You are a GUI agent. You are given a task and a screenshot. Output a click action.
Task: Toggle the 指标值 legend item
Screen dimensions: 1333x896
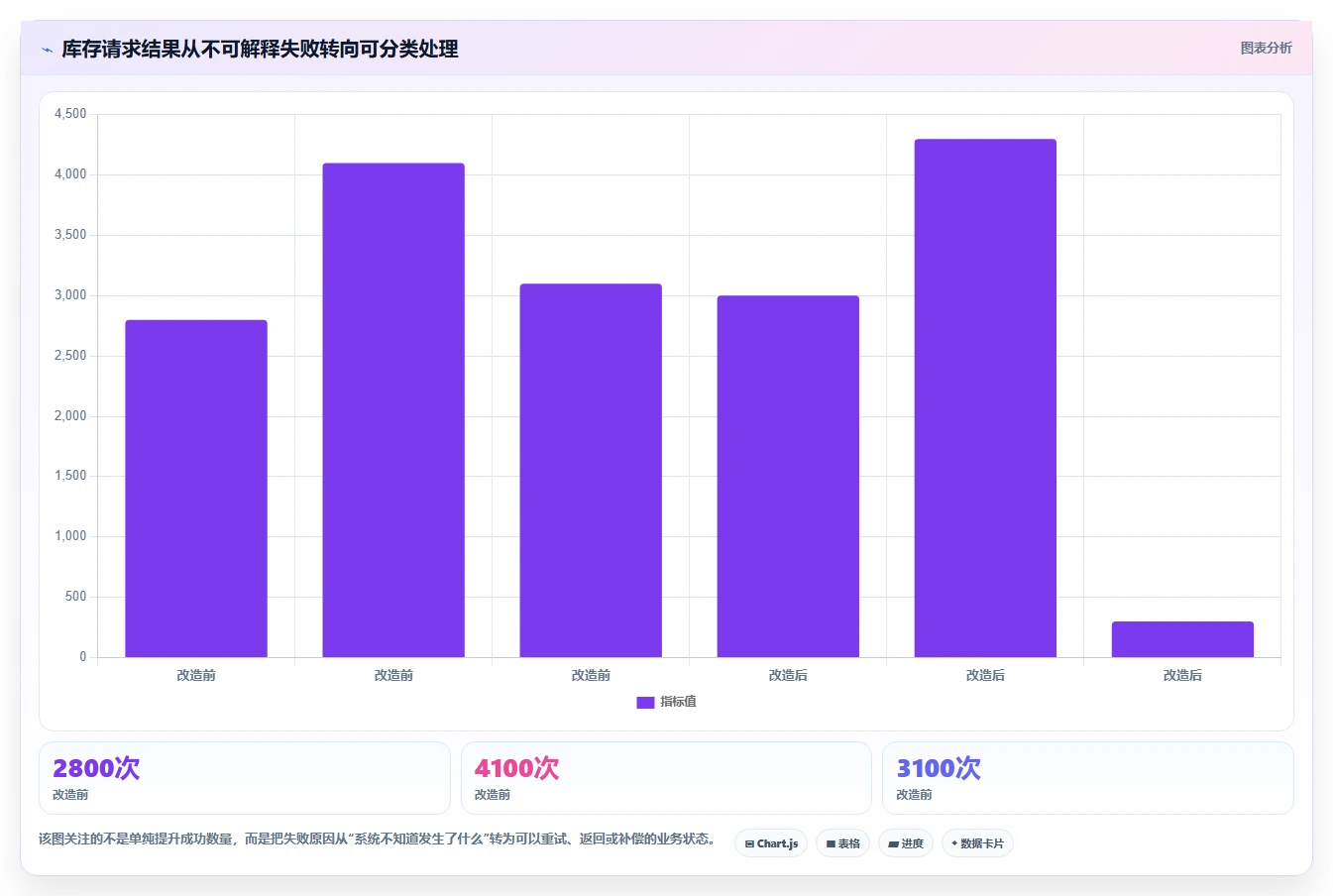pos(666,702)
